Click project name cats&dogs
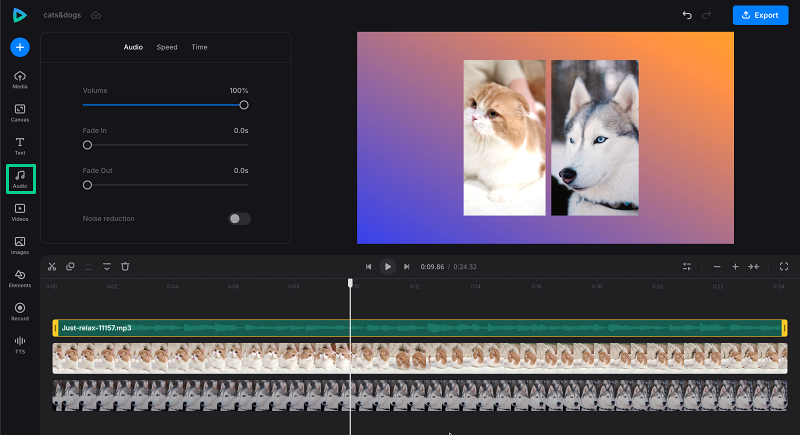 [x=62, y=15]
